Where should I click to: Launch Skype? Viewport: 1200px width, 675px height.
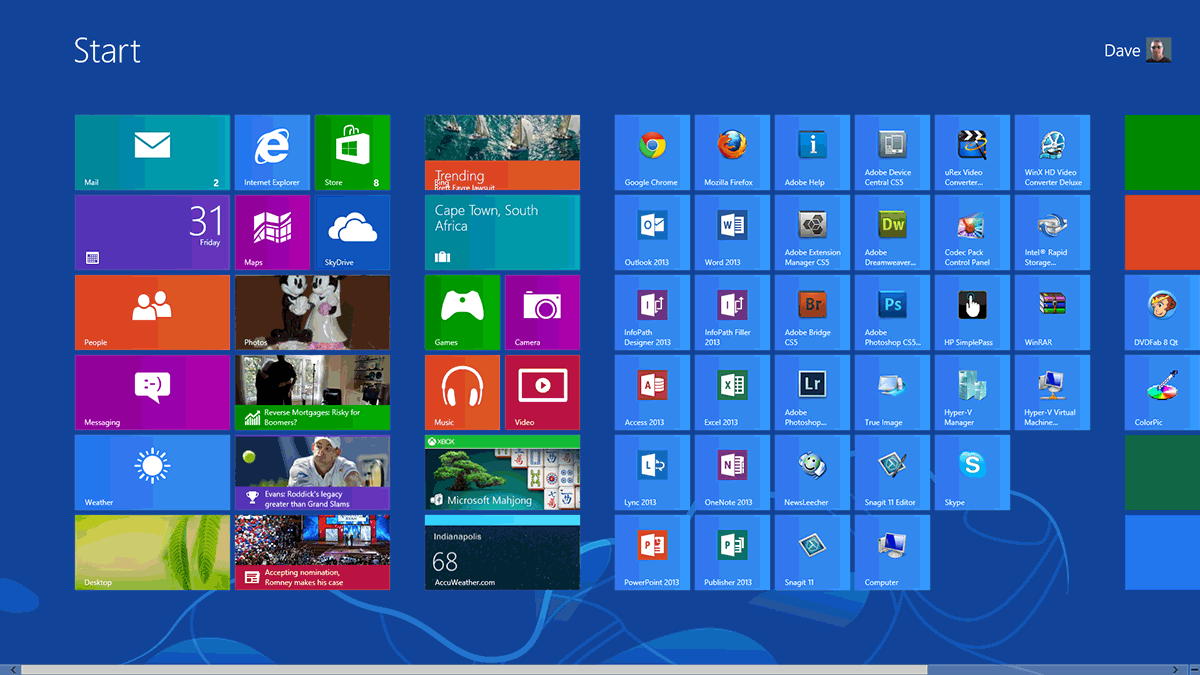point(972,472)
